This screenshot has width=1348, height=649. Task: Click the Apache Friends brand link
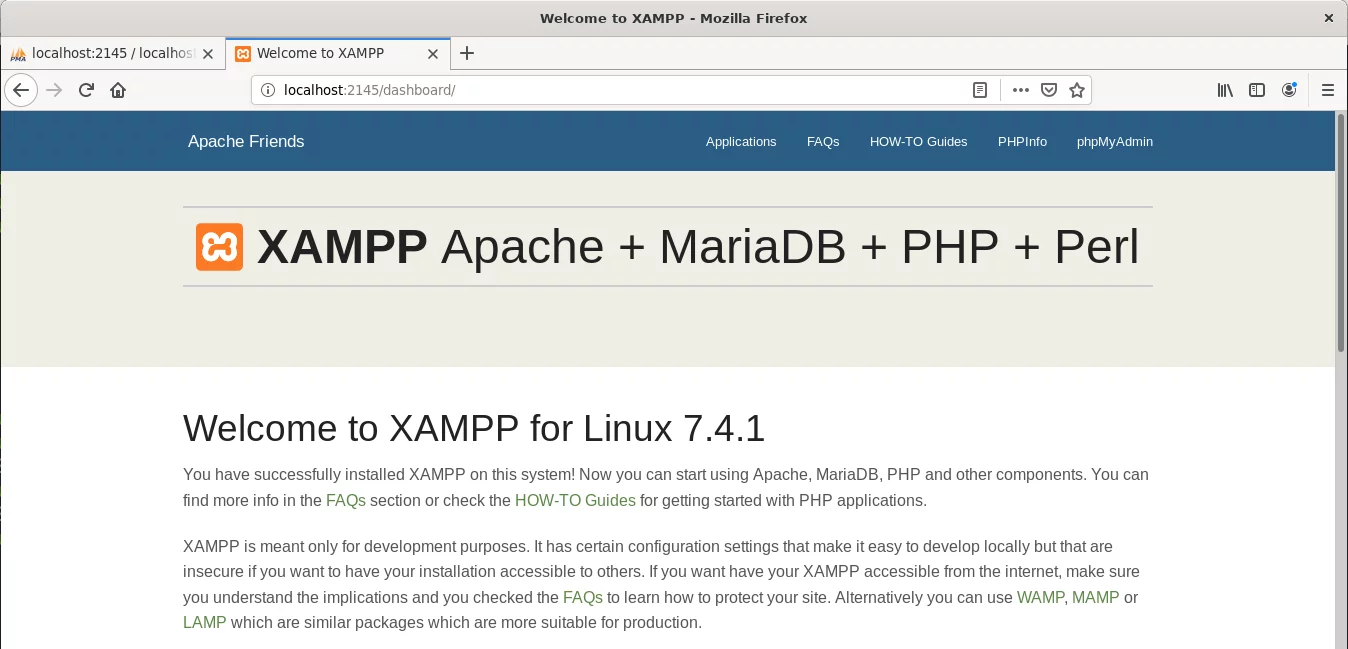246,142
